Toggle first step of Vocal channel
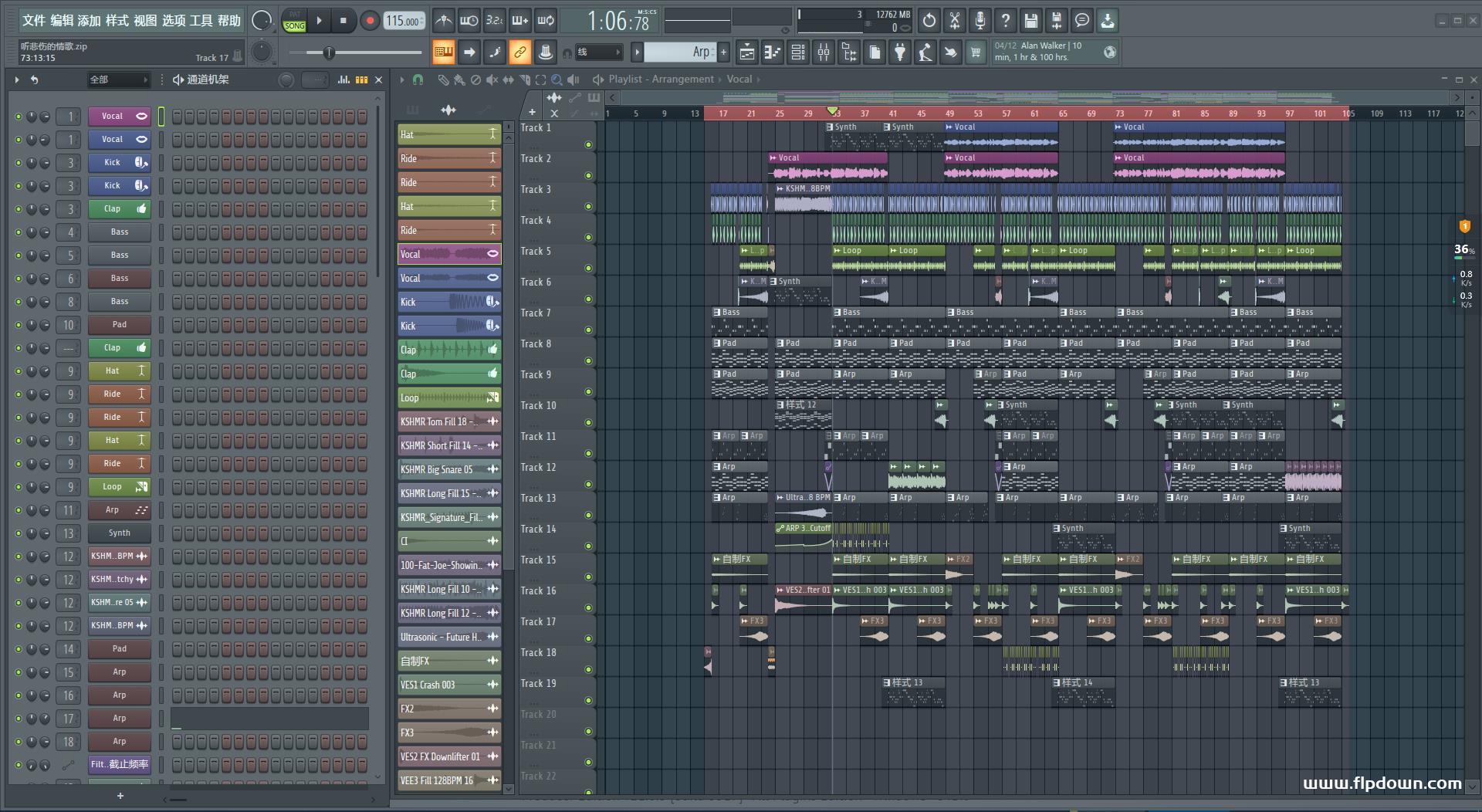This screenshot has height=812, width=1482. [177, 117]
